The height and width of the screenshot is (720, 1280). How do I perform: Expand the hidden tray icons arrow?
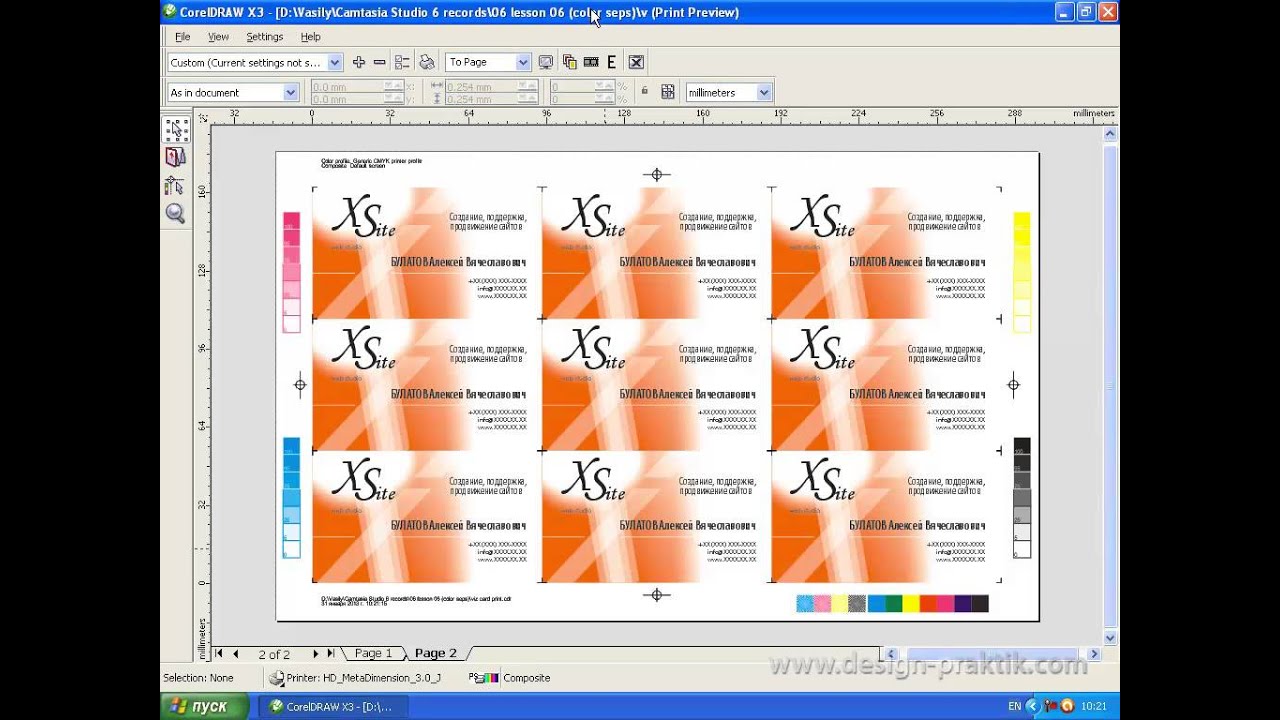[1032, 706]
